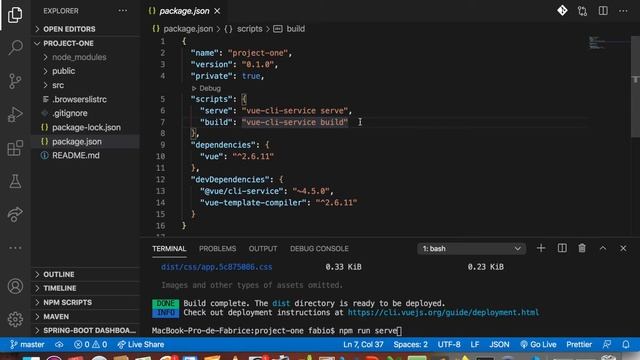The image size is (640, 360).
Task: Collapse the PROJECT-ONE folder section
Action: coord(85,43)
